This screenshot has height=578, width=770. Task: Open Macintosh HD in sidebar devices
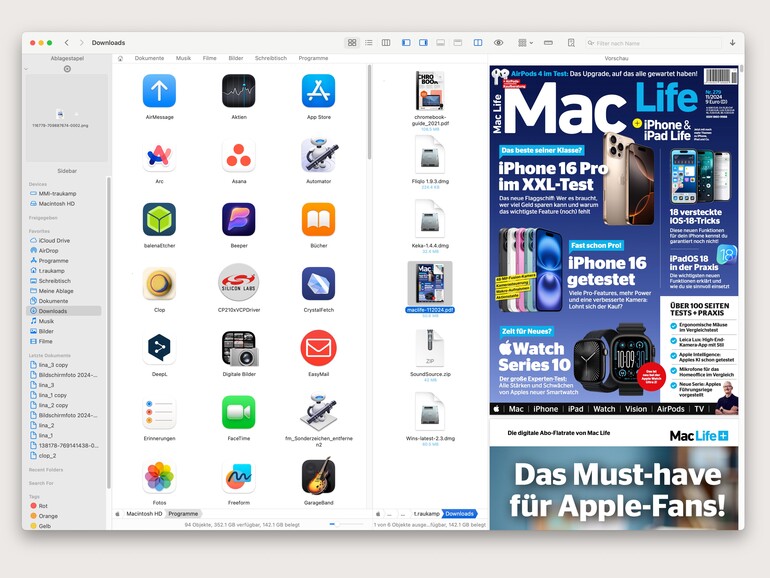tap(57, 203)
